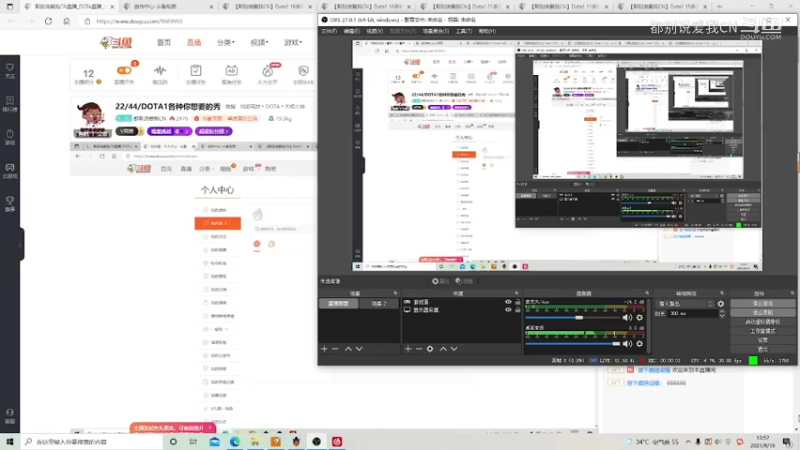
Task: Adjust the 麦克风/Aux volume slider
Action: (x=572, y=317)
